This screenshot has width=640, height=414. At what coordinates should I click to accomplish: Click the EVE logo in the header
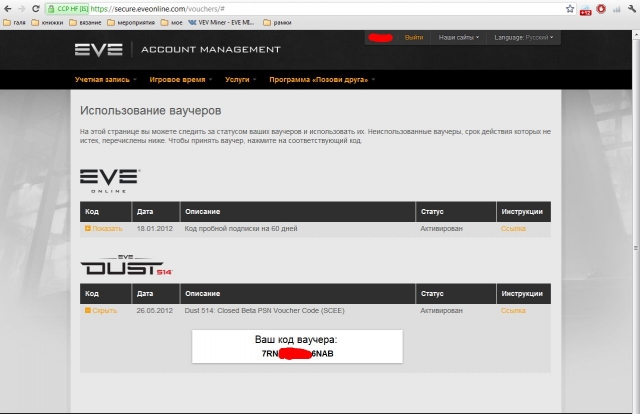pos(98,49)
